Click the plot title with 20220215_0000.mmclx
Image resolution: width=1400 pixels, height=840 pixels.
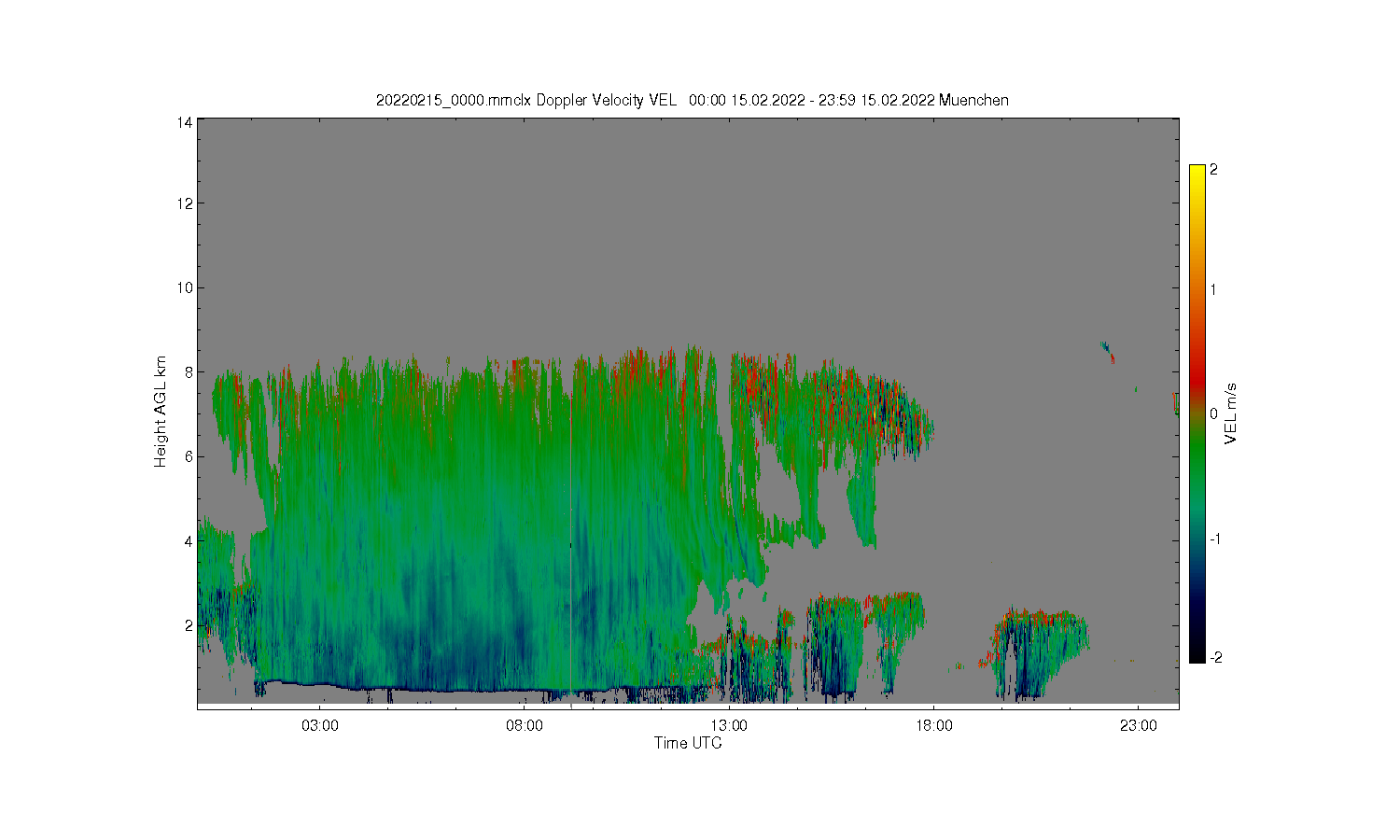click(x=692, y=100)
